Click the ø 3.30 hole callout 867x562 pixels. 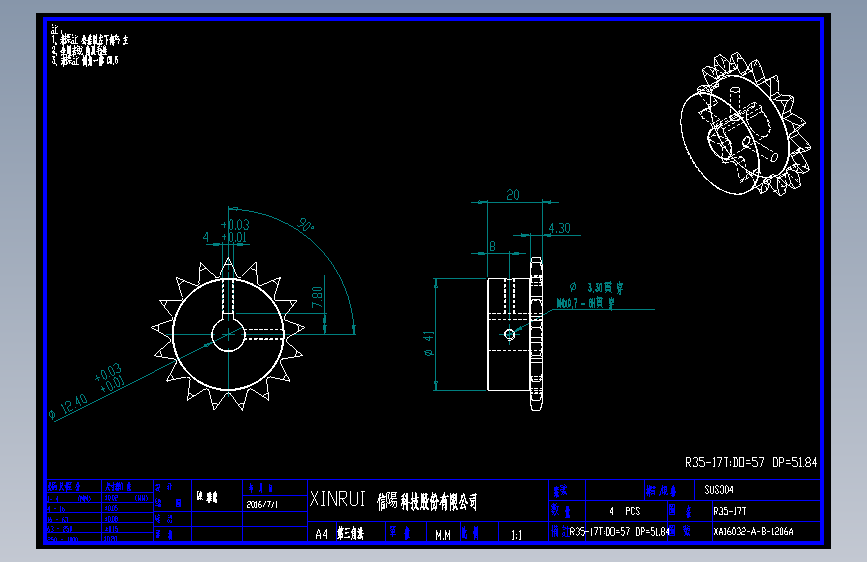click(x=596, y=288)
